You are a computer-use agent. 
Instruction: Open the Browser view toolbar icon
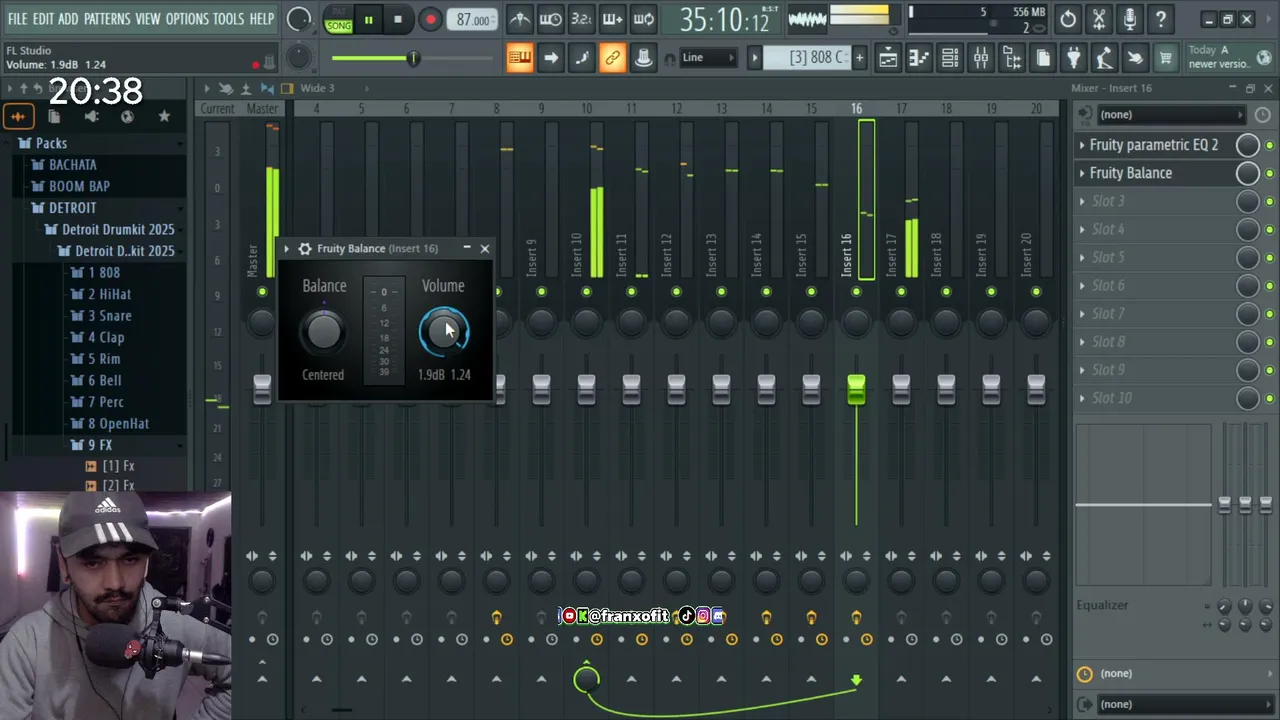tap(1012, 58)
